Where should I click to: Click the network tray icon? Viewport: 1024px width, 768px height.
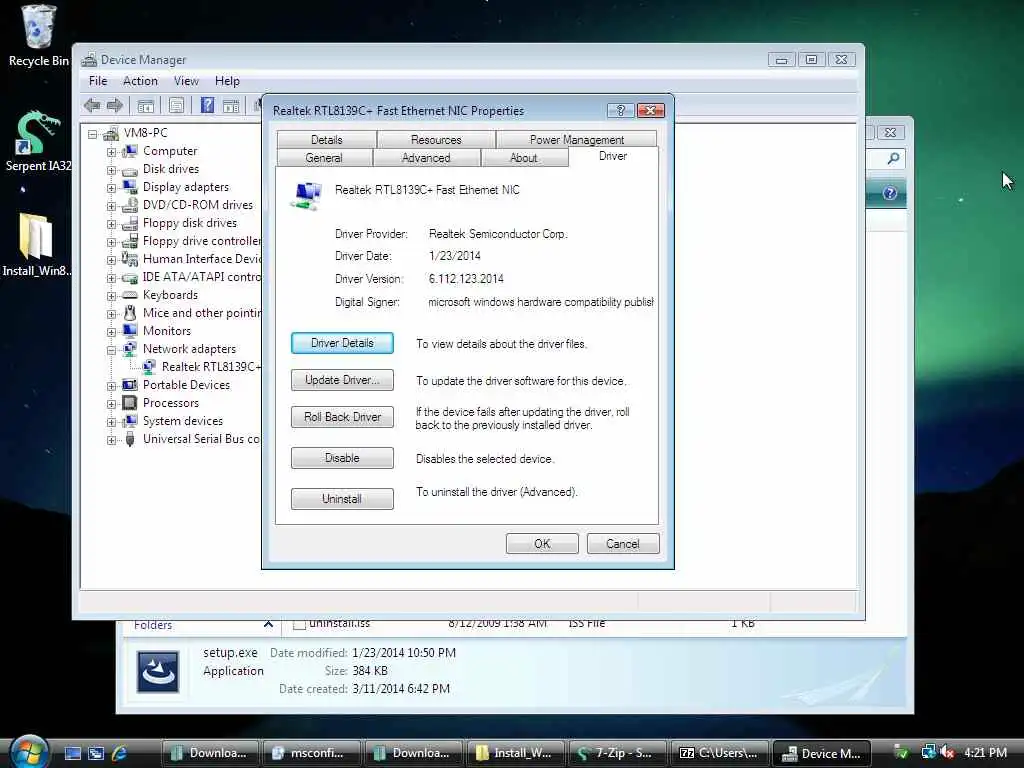[928, 752]
